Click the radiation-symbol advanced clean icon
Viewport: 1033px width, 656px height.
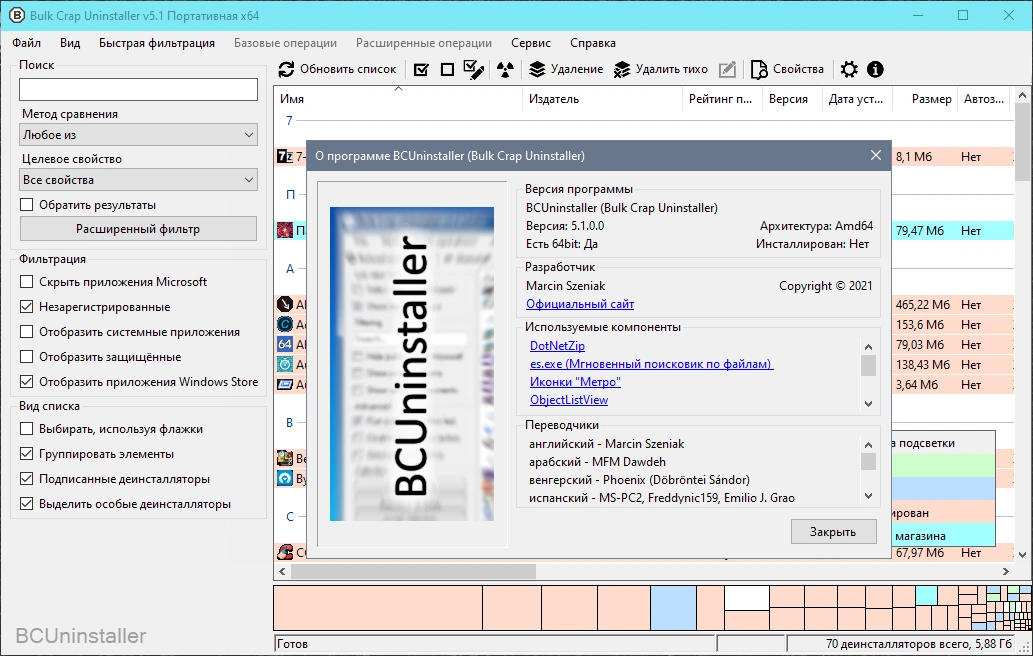pyautogui.click(x=505, y=69)
